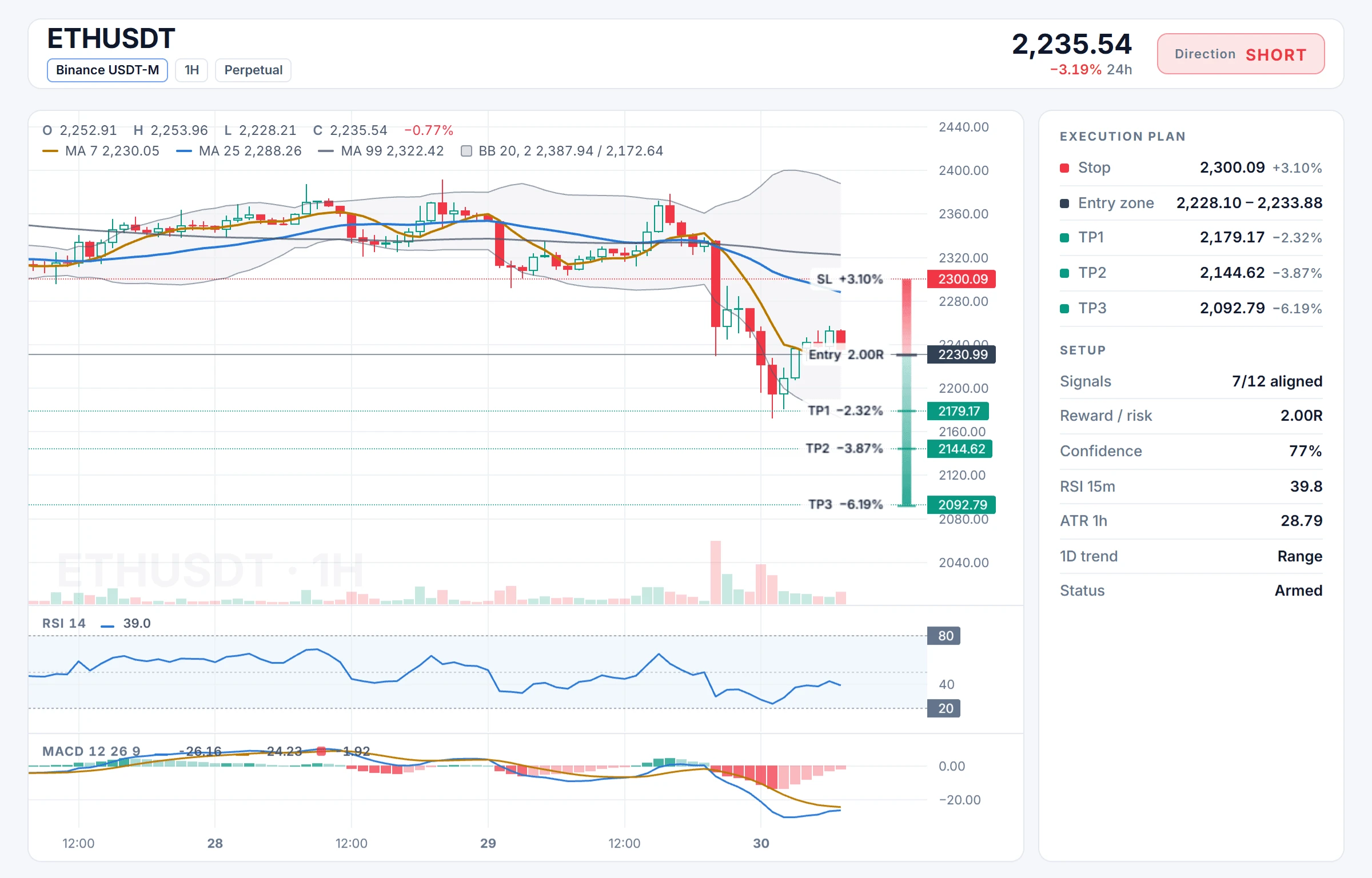Click the Entry zone 2,228.10 – 2,233.88 value
The height and width of the screenshot is (878, 1372).
tap(1250, 203)
